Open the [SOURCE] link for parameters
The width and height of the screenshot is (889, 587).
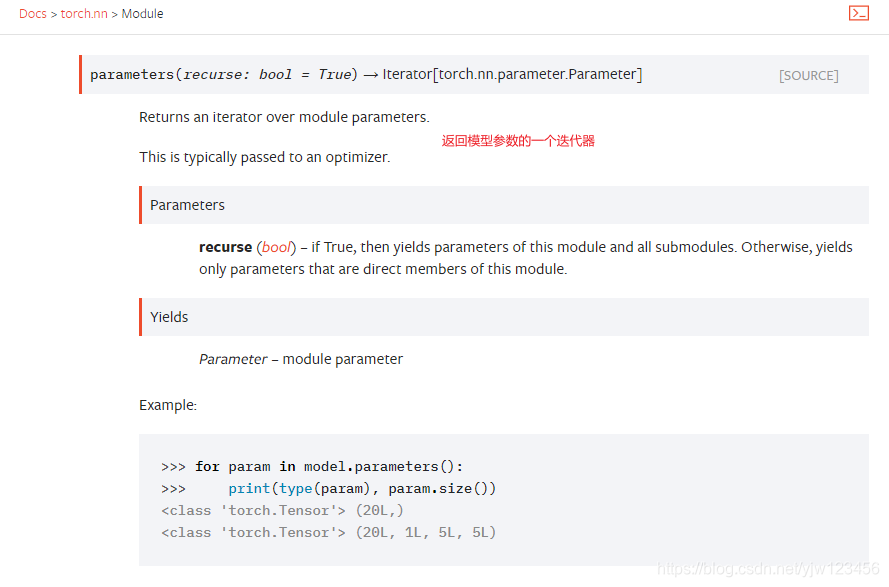808,75
